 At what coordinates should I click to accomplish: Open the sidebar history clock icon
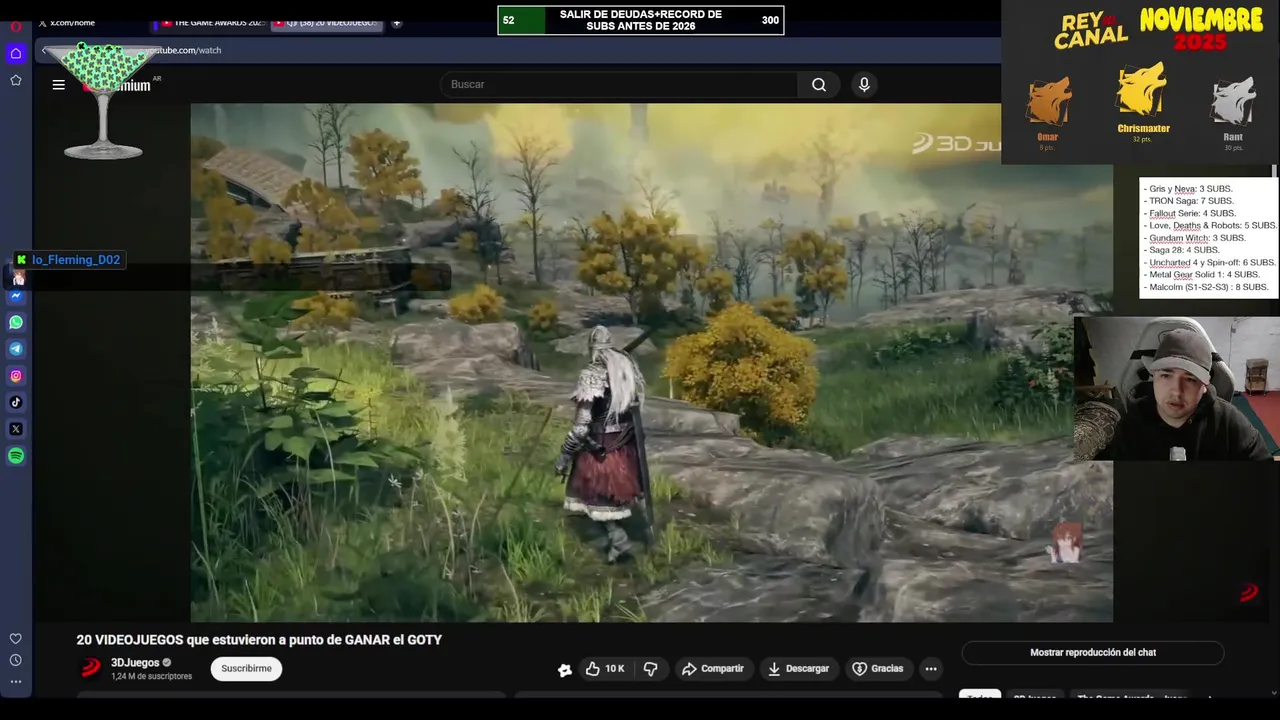pos(16,660)
